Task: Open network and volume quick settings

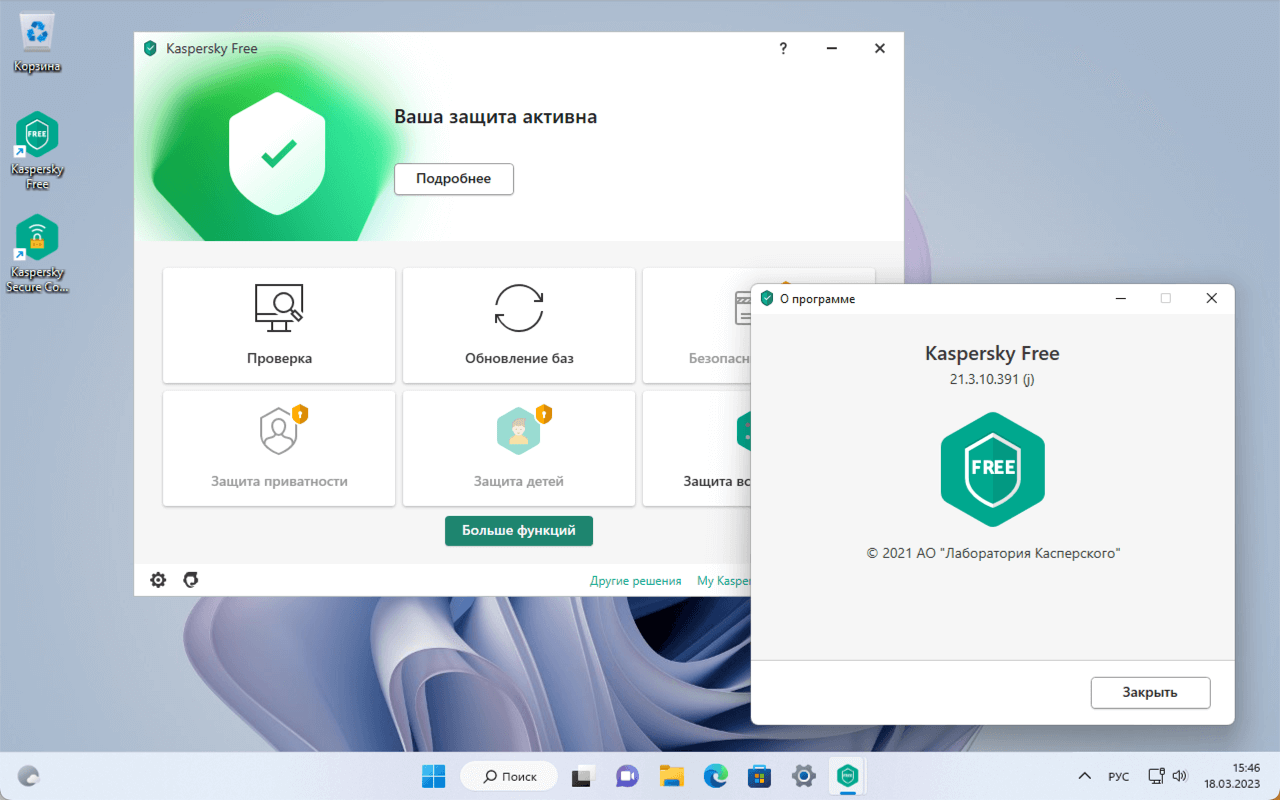Action: coord(1167,776)
